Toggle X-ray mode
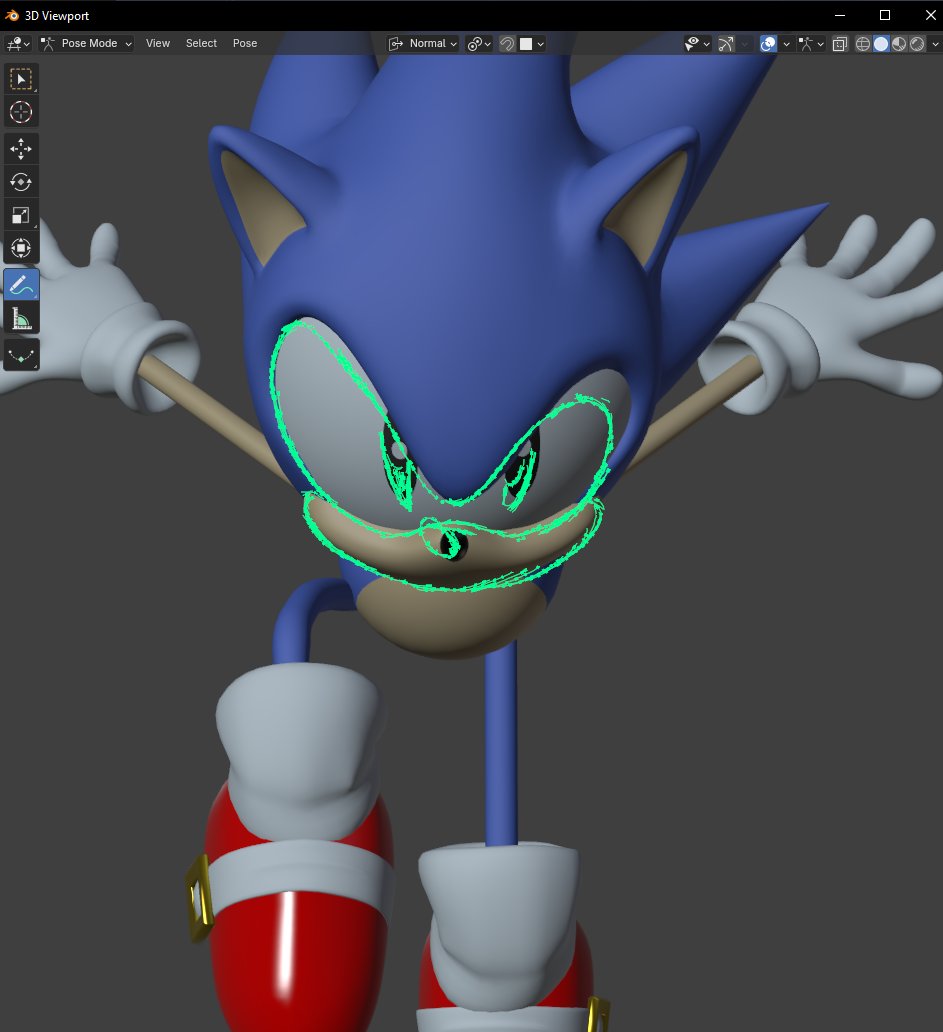The image size is (943, 1032). coord(840,43)
